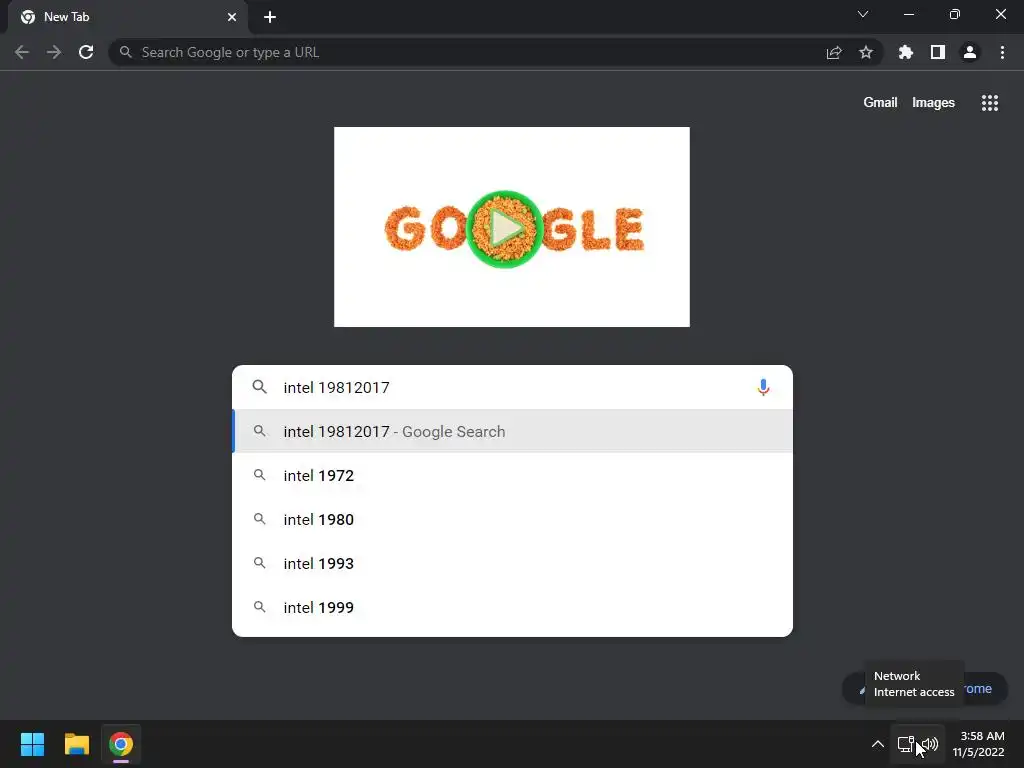This screenshot has height=768, width=1024.
Task: Click the search box magnifier icon
Action: pyautogui.click(x=259, y=387)
